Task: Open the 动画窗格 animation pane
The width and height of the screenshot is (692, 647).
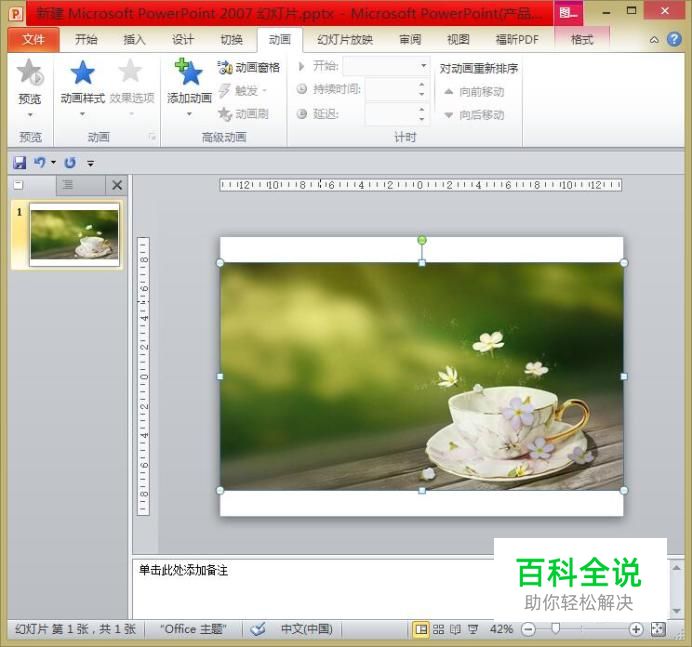Action: click(249, 68)
